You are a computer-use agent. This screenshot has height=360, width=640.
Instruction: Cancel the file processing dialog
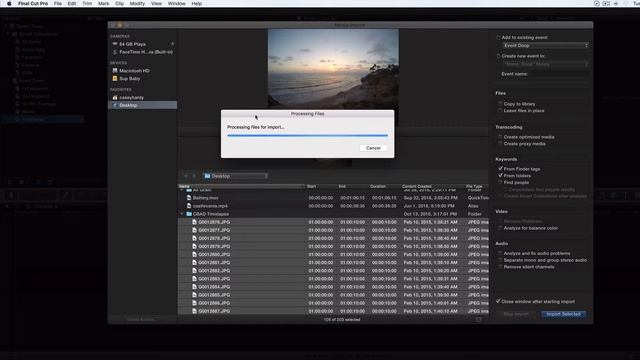(x=373, y=148)
